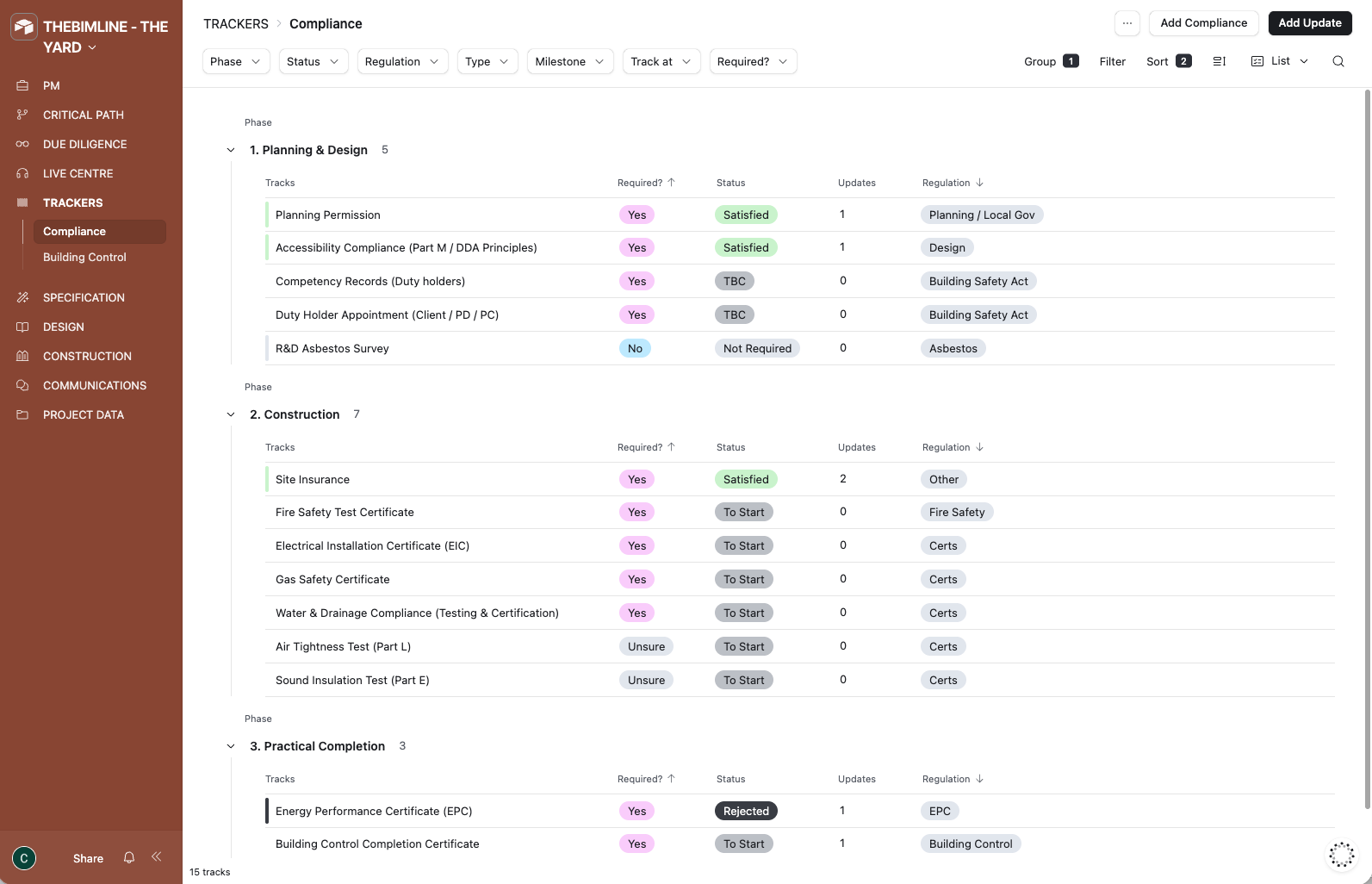
Task: Click the Rejected status of EPC row
Action: (746, 811)
